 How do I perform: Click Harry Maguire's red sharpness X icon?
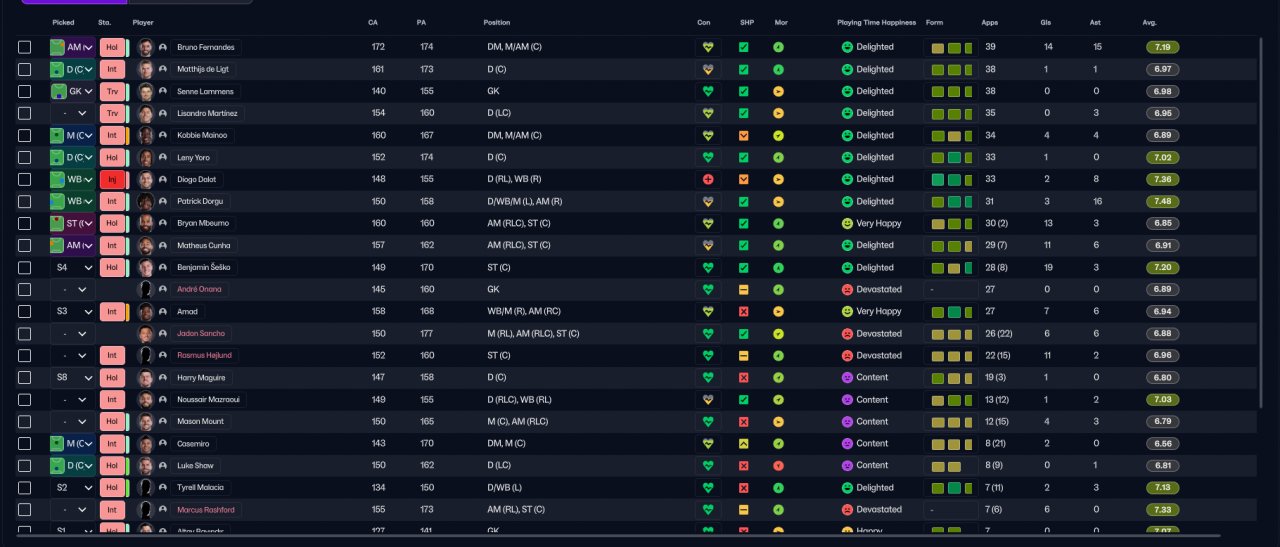point(743,377)
